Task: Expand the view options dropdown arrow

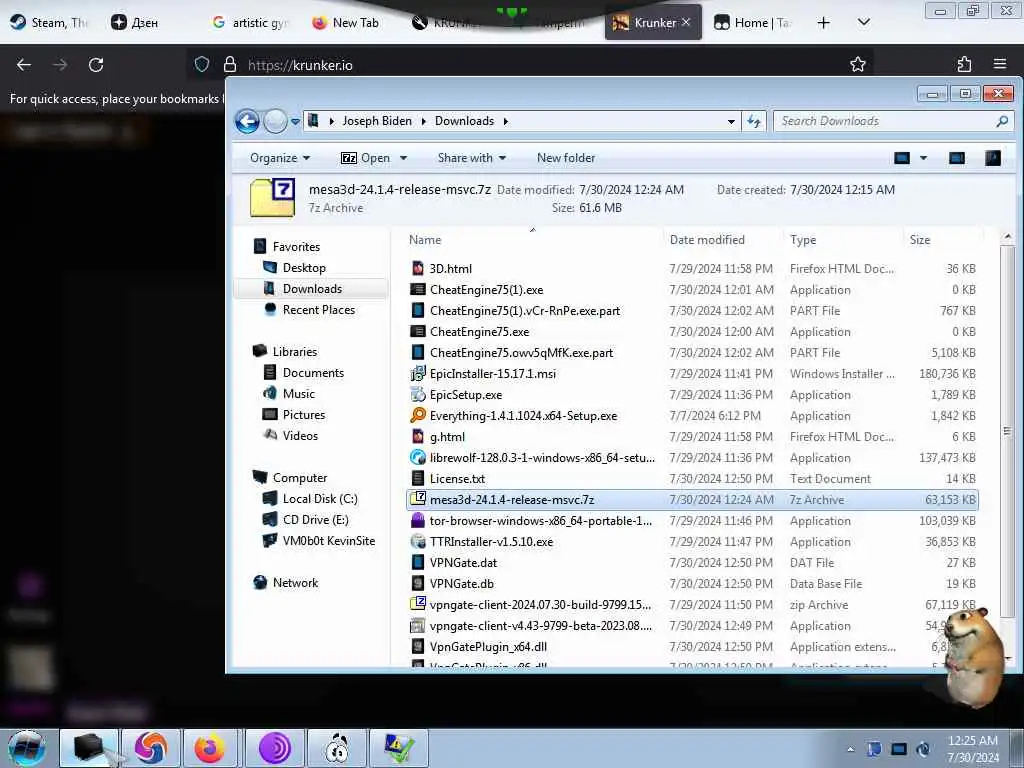Action: coord(923,158)
